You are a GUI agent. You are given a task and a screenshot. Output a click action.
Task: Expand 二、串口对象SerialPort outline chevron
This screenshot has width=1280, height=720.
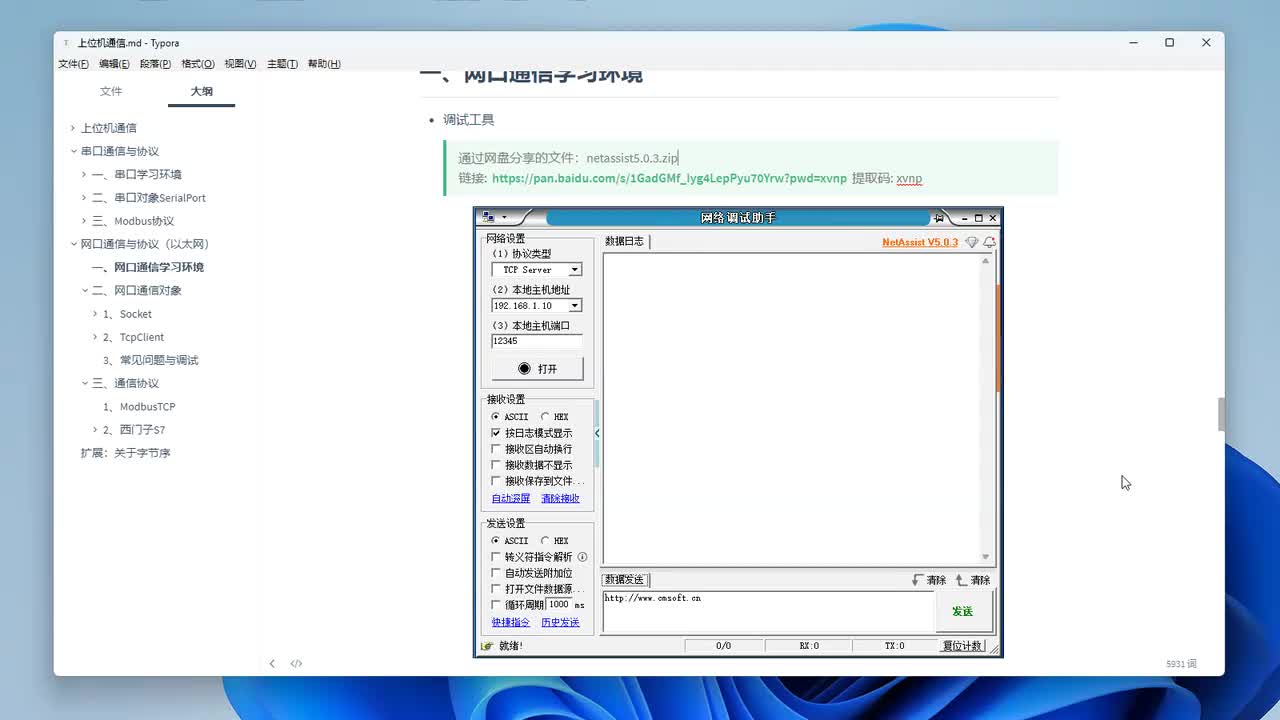pyautogui.click(x=84, y=198)
